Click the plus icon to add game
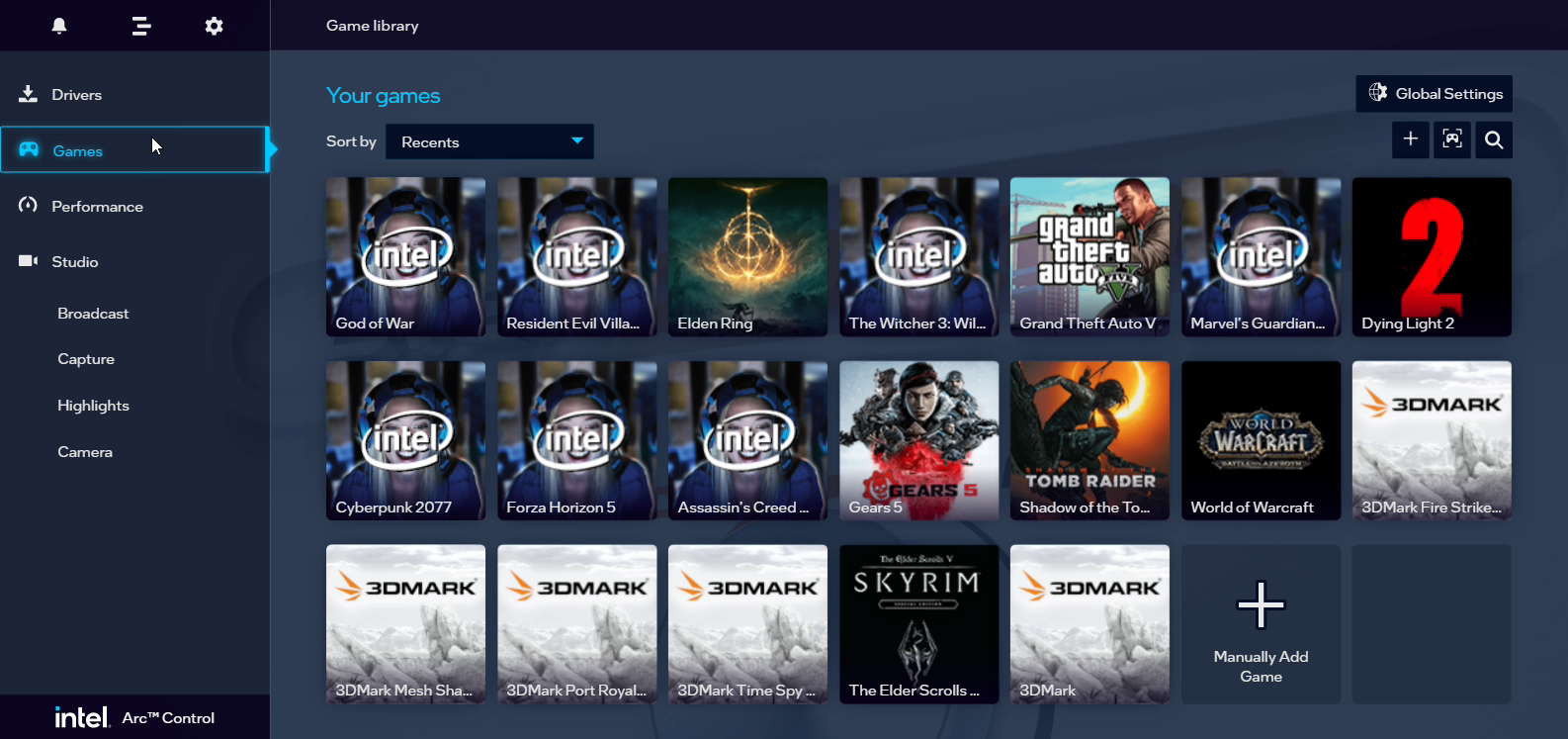 point(1411,139)
